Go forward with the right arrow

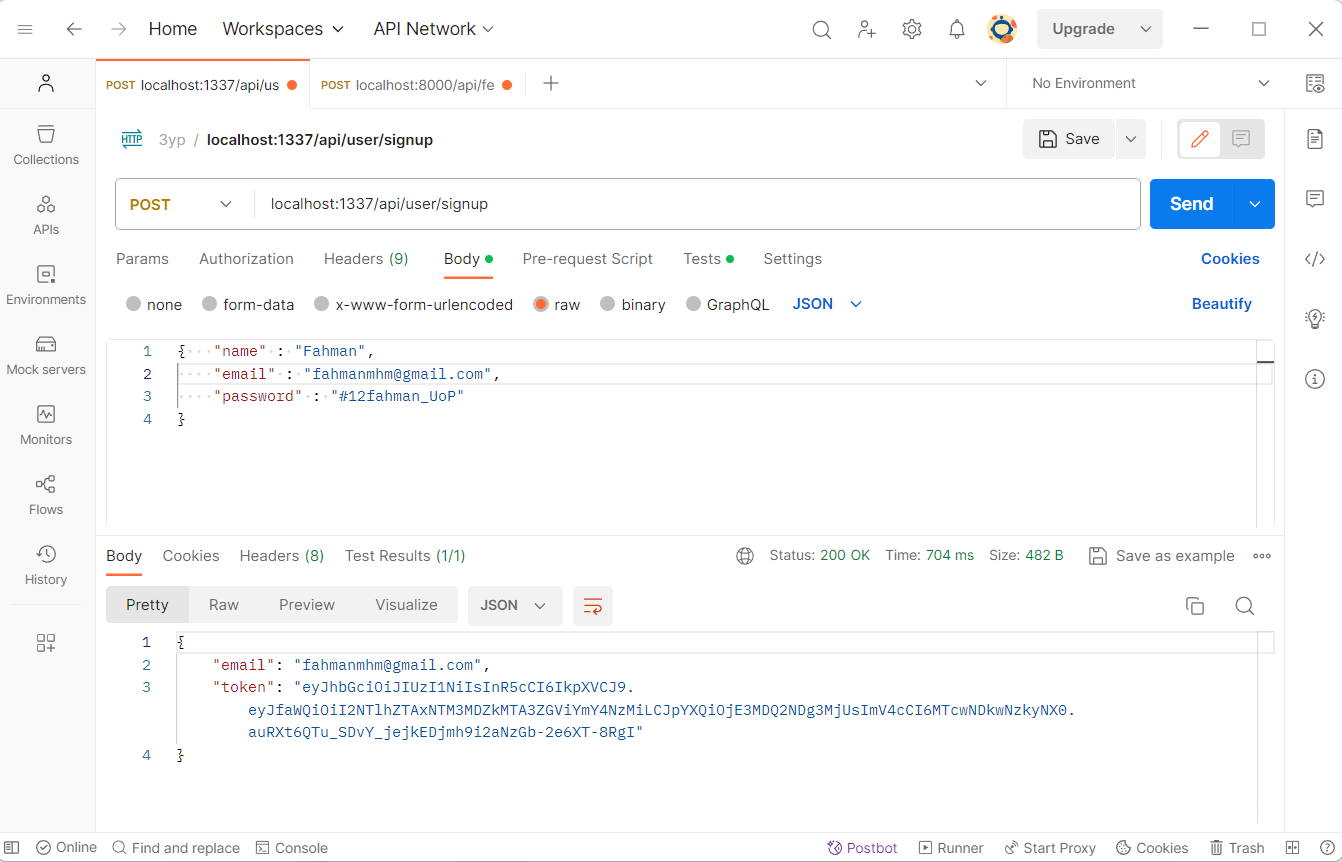click(x=119, y=29)
